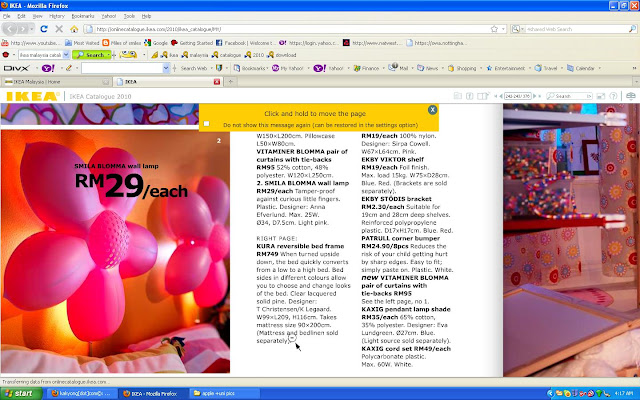Click the catalogue Search input field

(x=569, y=96)
